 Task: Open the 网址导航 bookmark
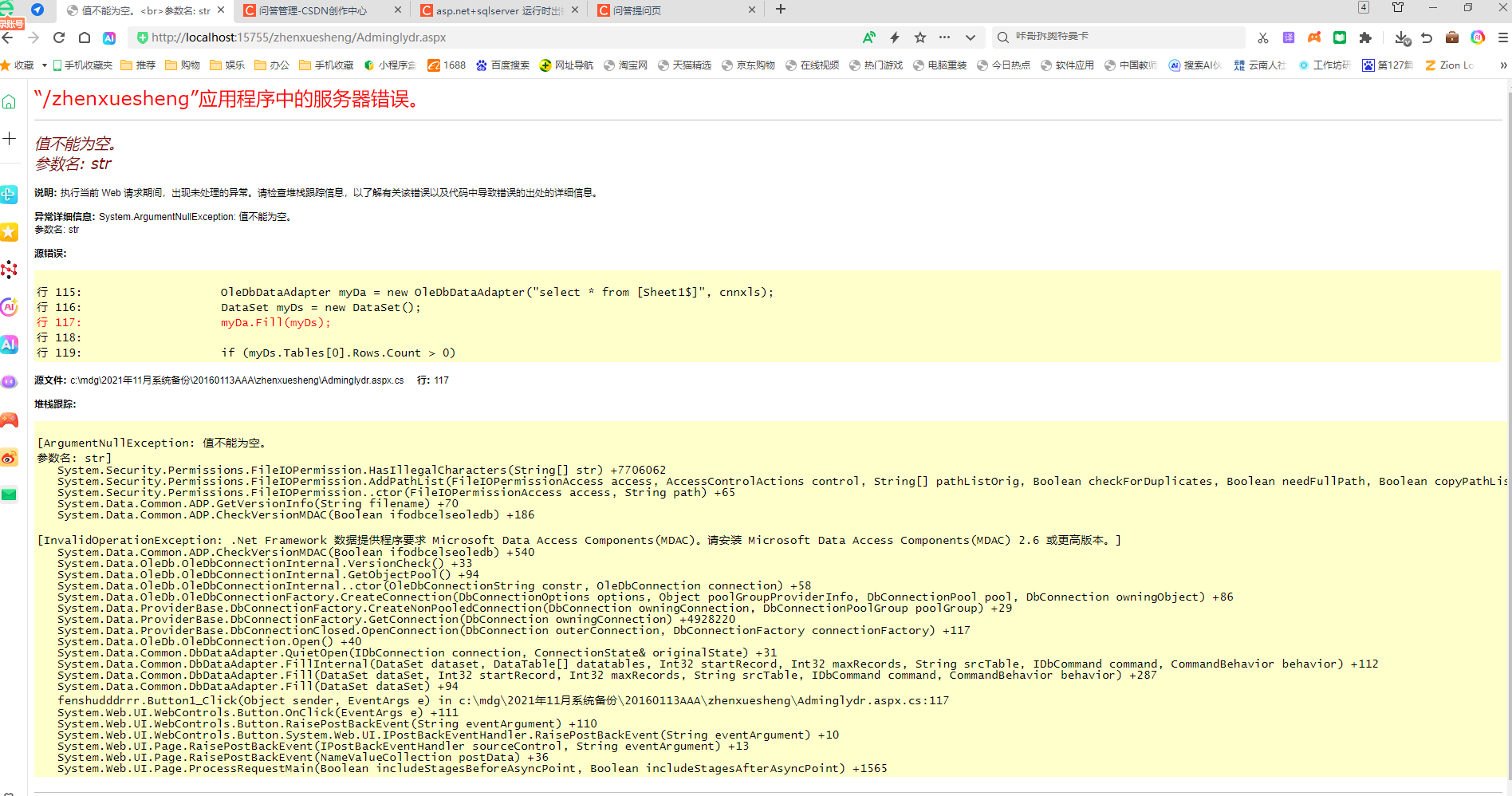pos(566,65)
